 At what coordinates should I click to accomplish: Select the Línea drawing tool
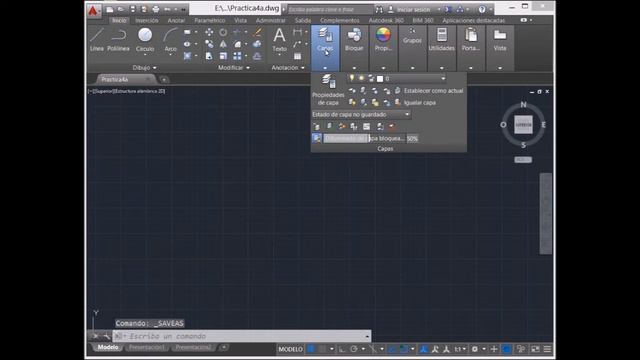click(x=96, y=40)
